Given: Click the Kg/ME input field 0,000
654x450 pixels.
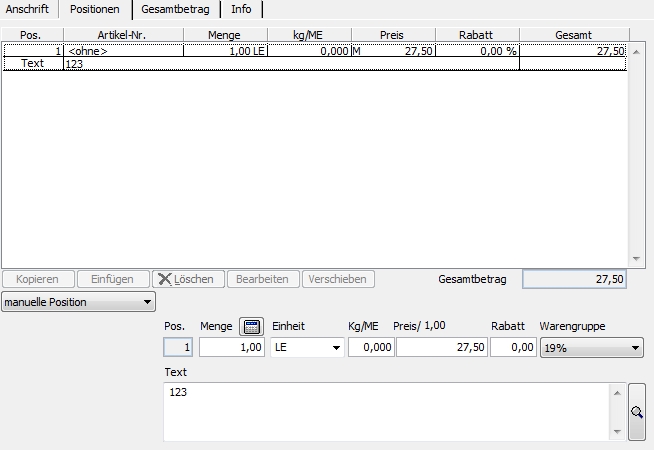Looking at the screenshot, I should pyautogui.click(x=371, y=347).
